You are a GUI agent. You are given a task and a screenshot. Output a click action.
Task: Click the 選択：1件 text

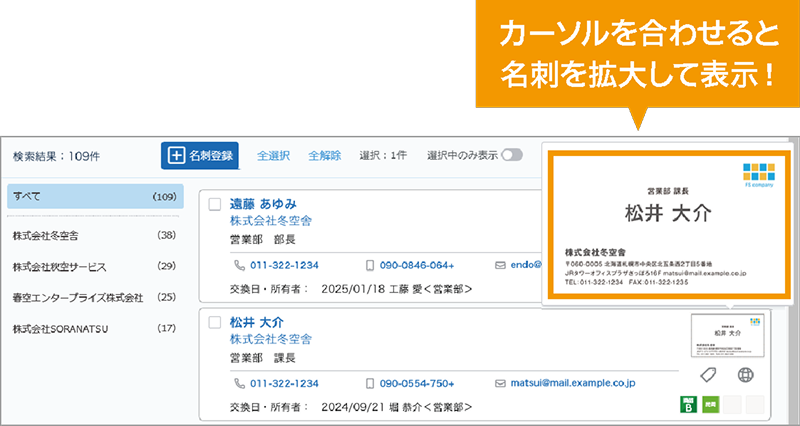(x=383, y=155)
